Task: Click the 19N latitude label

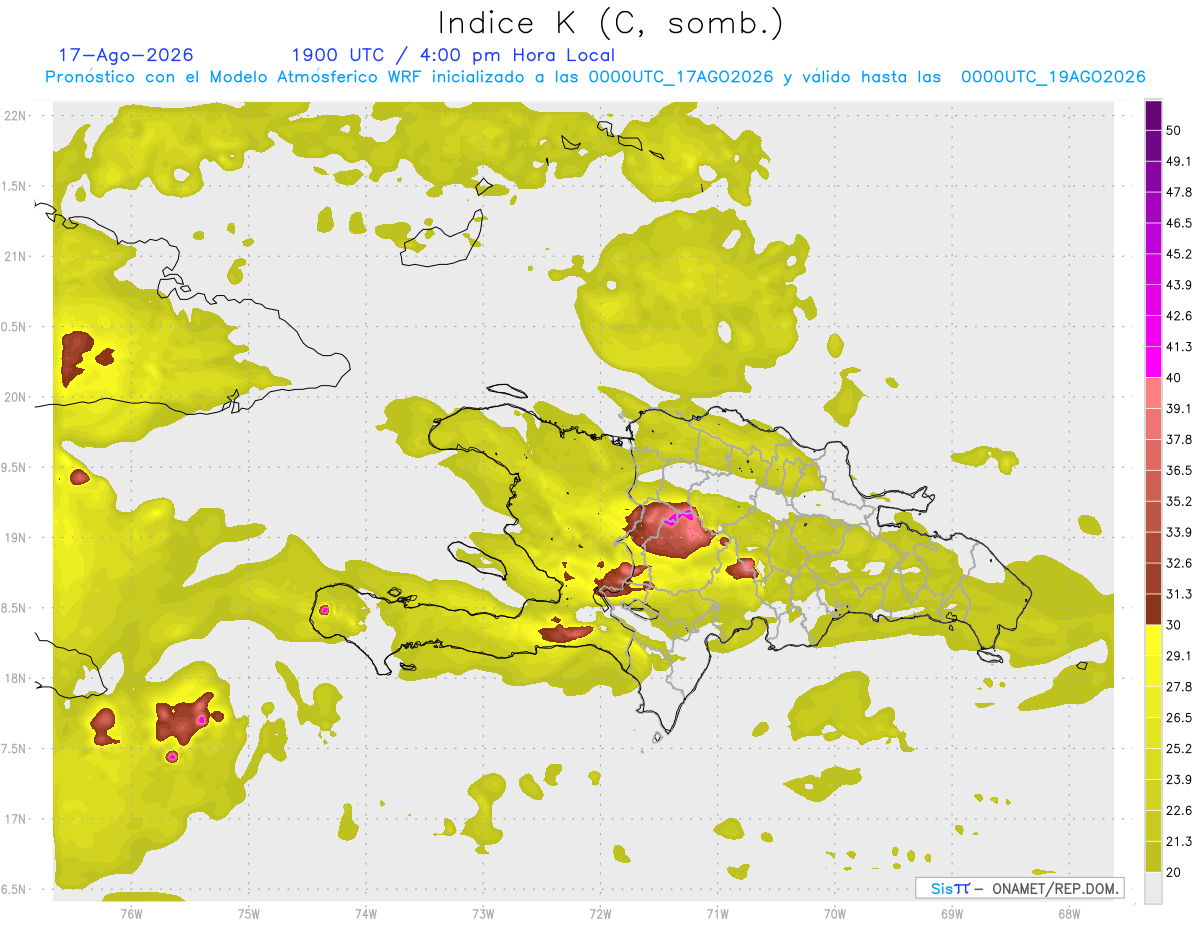Action: pyautogui.click(x=17, y=537)
